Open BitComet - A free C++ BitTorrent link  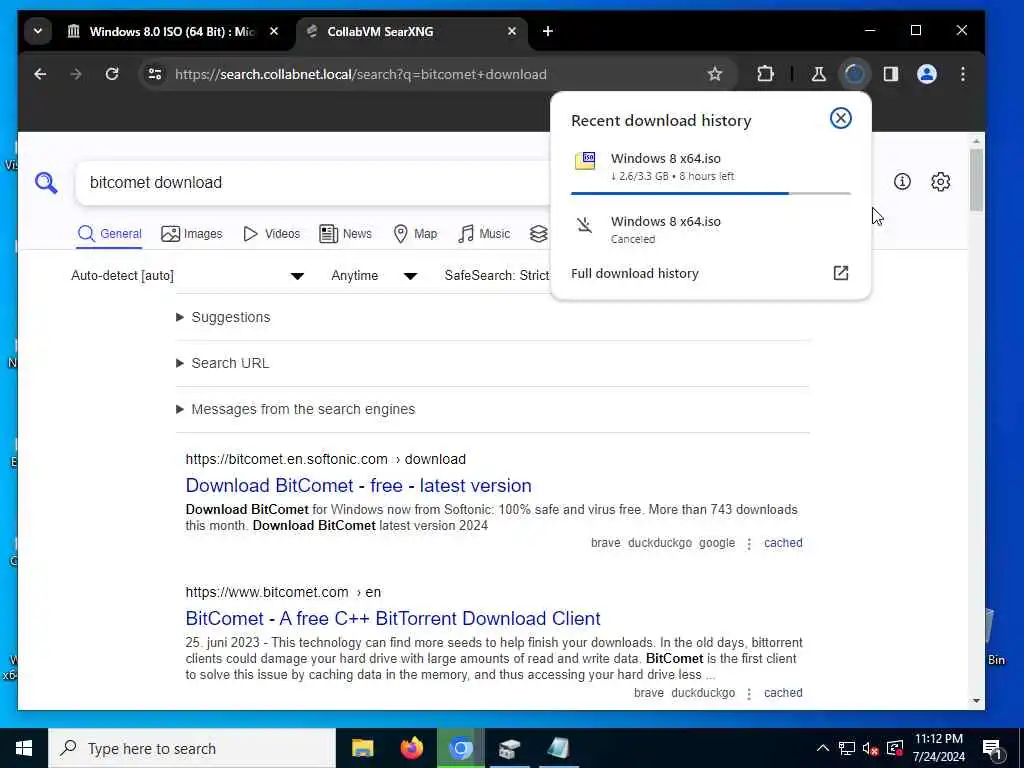(393, 618)
